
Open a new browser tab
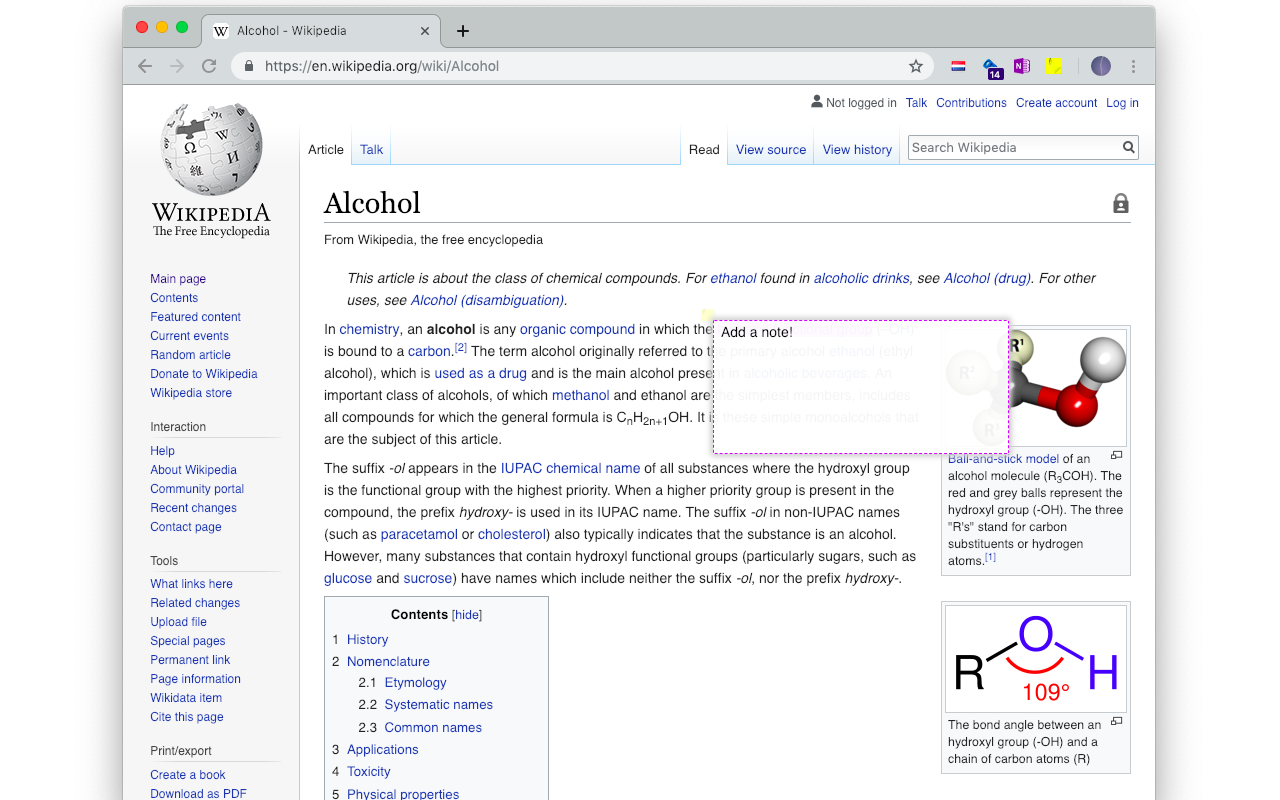pos(462,31)
